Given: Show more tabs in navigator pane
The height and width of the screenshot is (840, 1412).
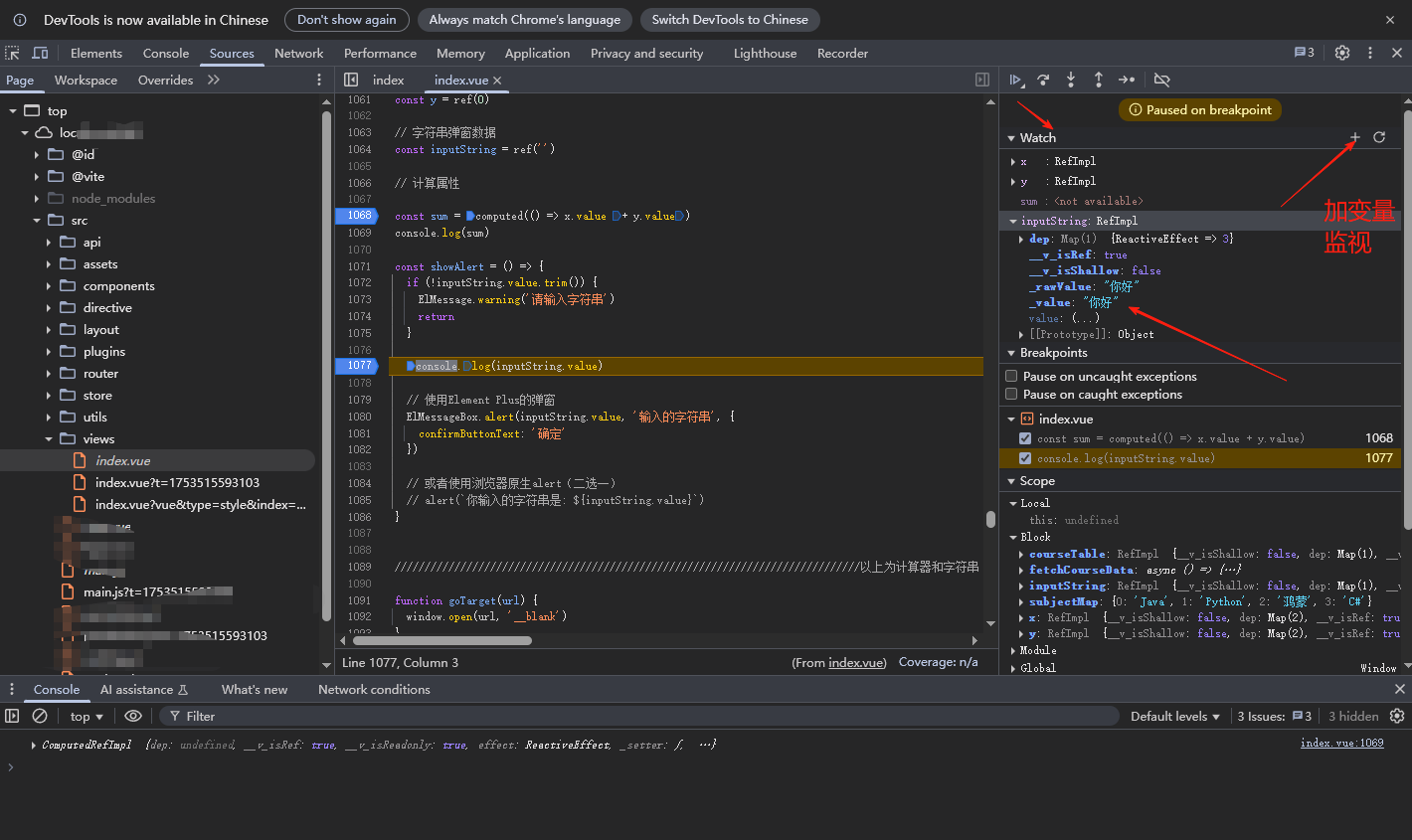Looking at the screenshot, I should [214, 80].
